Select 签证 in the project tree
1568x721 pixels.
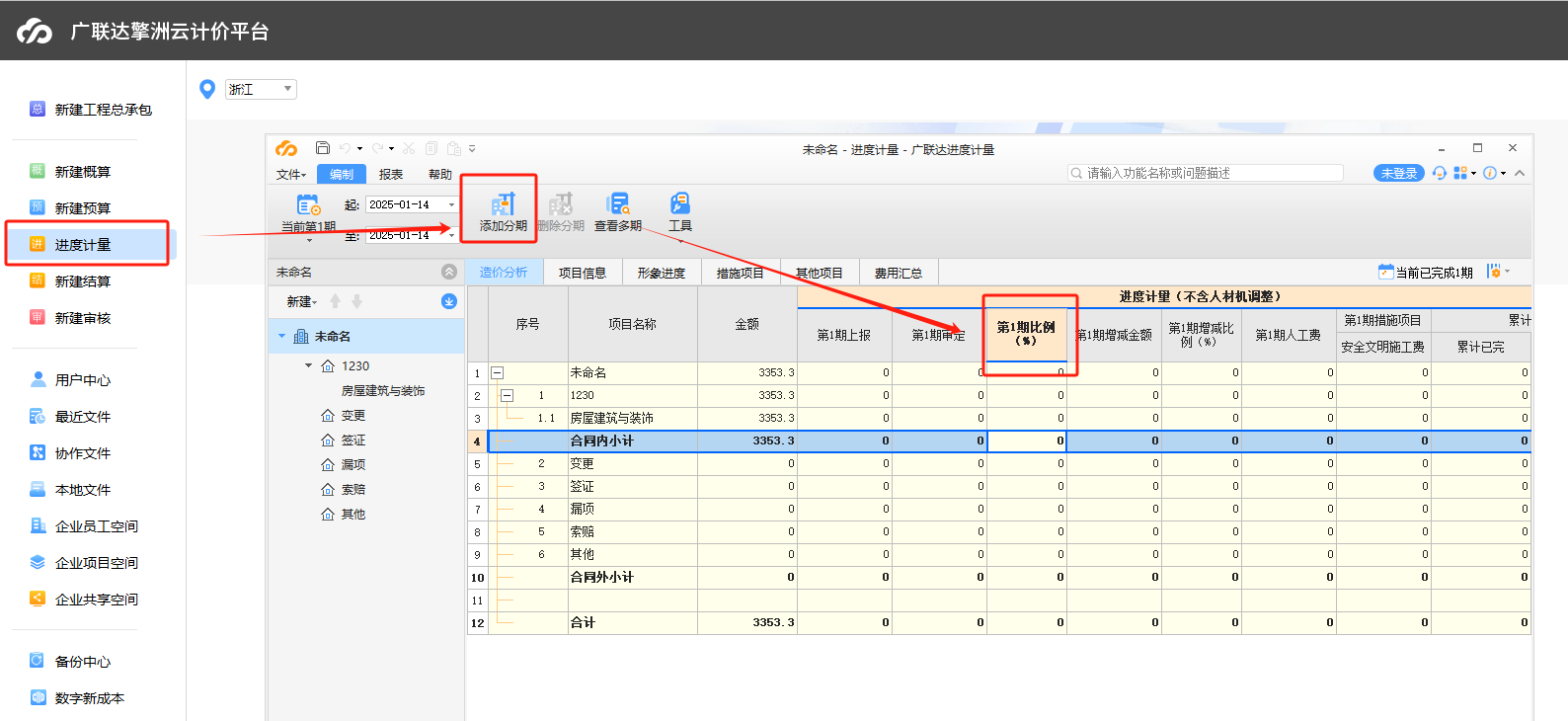click(353, 441)
